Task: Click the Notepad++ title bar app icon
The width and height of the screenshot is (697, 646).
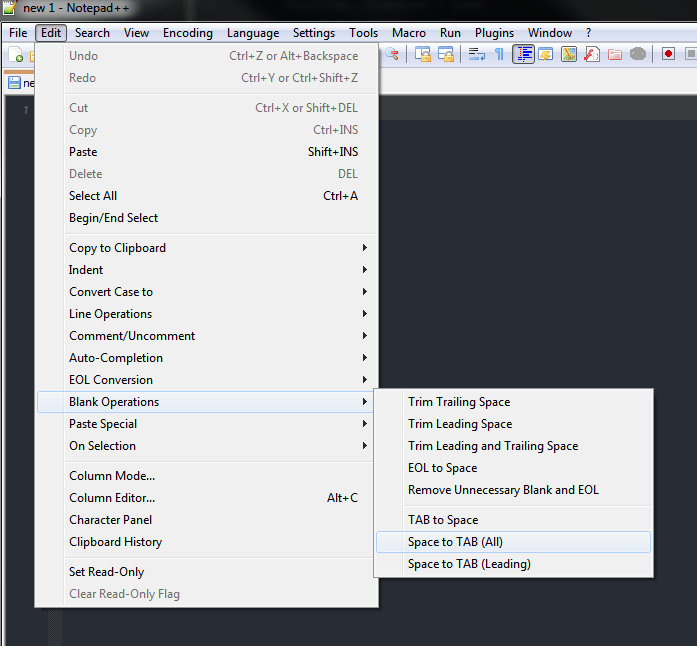Action: pos(10,8)
